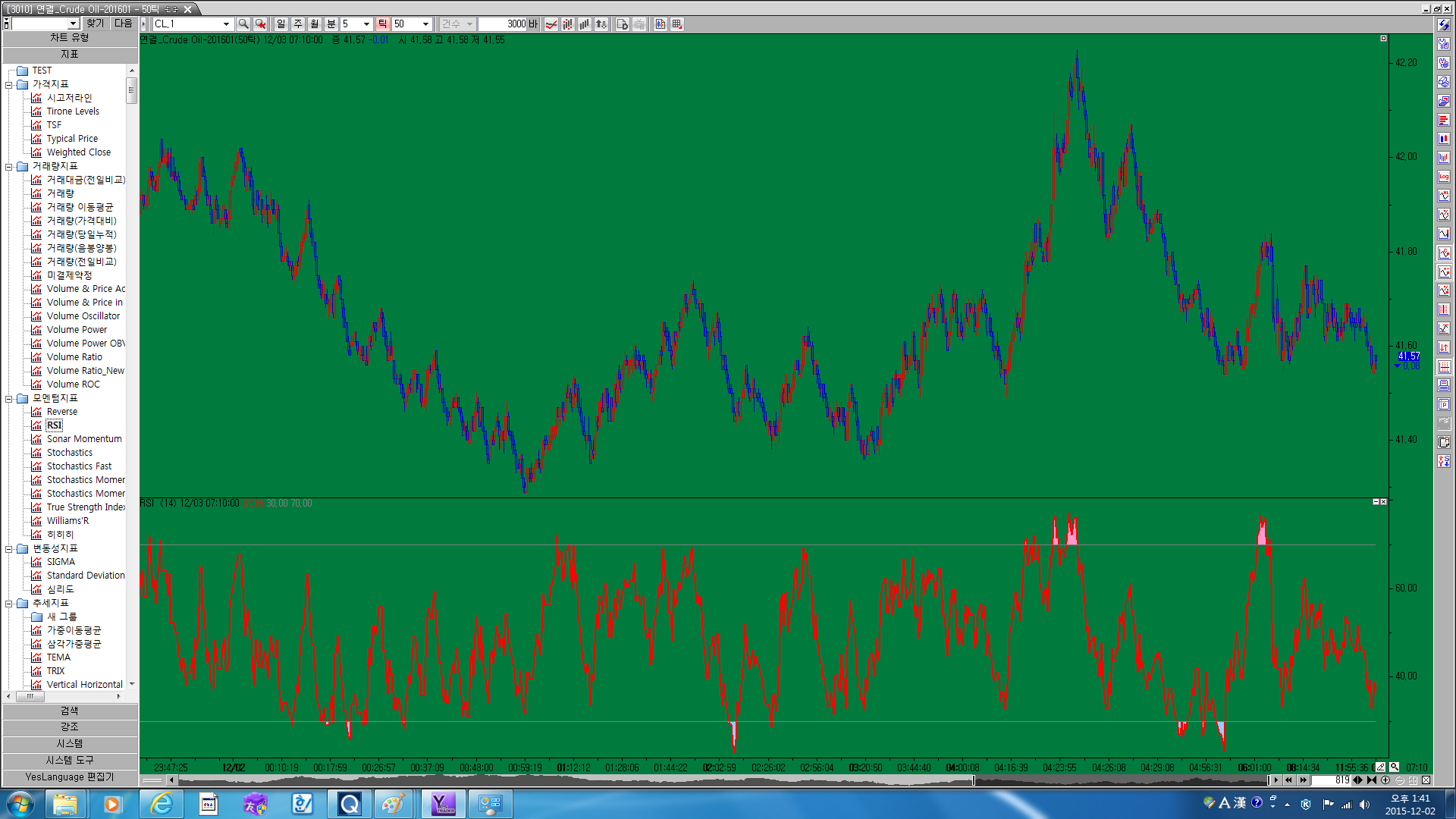Image resolution: width=1456 pixels, height=819 pixels.
Task: Click the 찾기 button
Action: (95, 24)
